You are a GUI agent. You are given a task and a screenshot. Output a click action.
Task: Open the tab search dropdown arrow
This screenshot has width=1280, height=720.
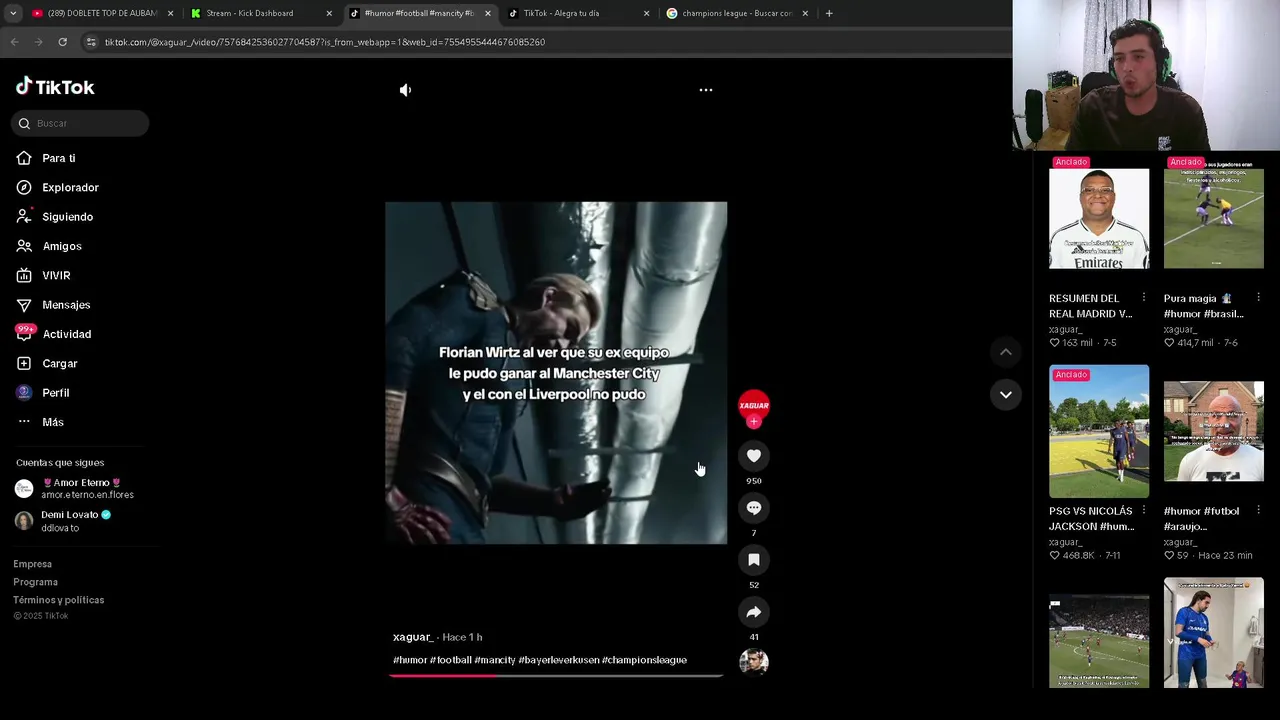click(x=13, y=13)
